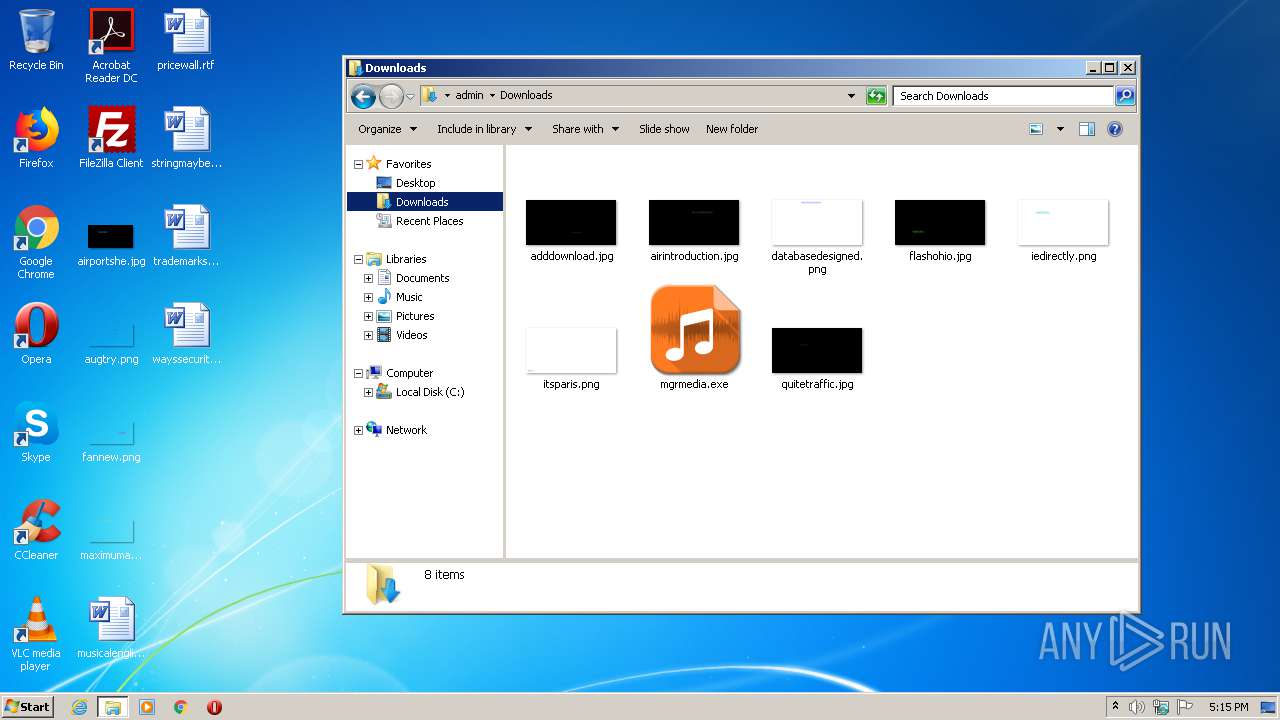The image size is (1280, 720).
Task: Show the preview pane icon
Action: 1087,129
